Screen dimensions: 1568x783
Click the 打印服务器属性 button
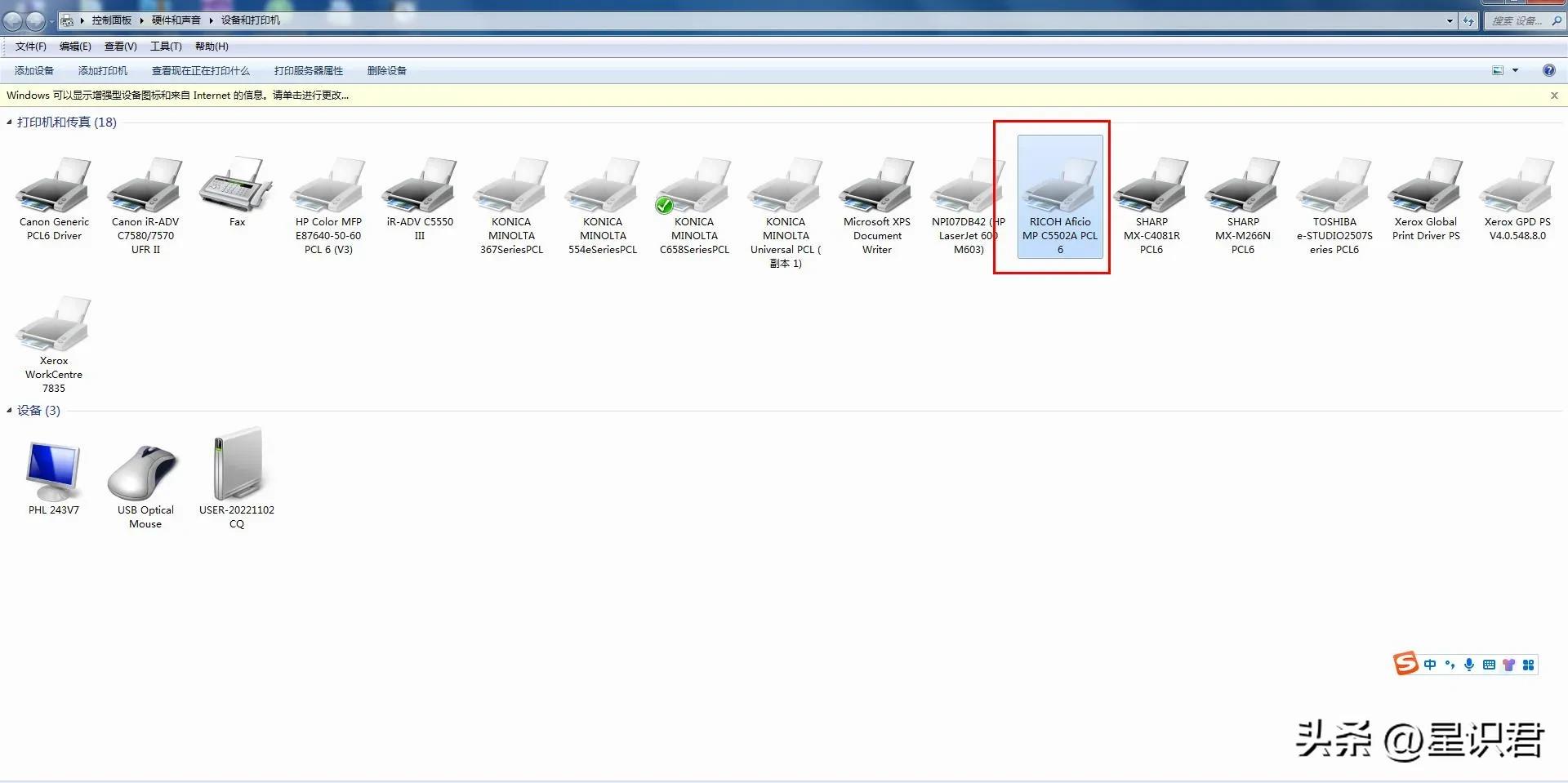point(309,71)
